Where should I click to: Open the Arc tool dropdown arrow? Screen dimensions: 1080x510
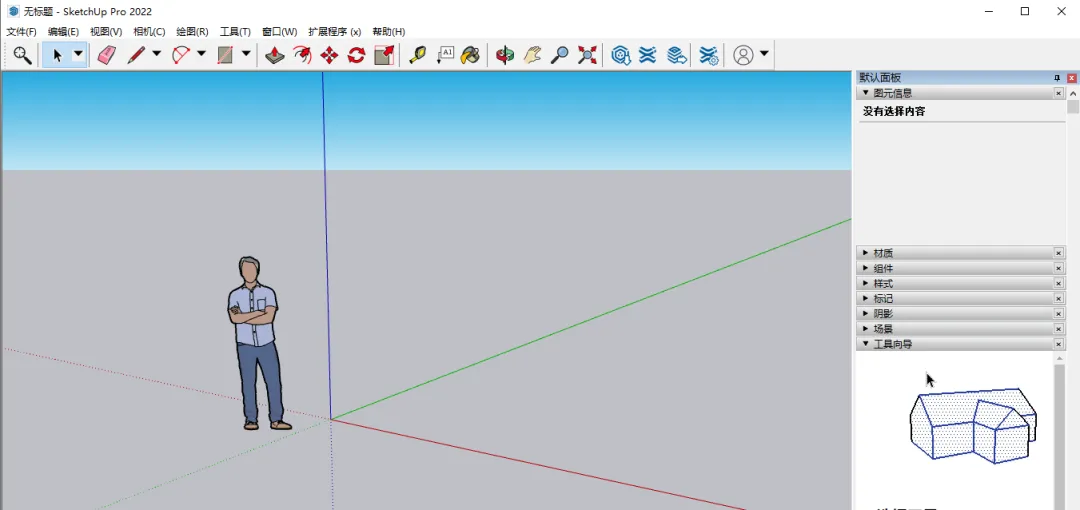coord(201,54)
